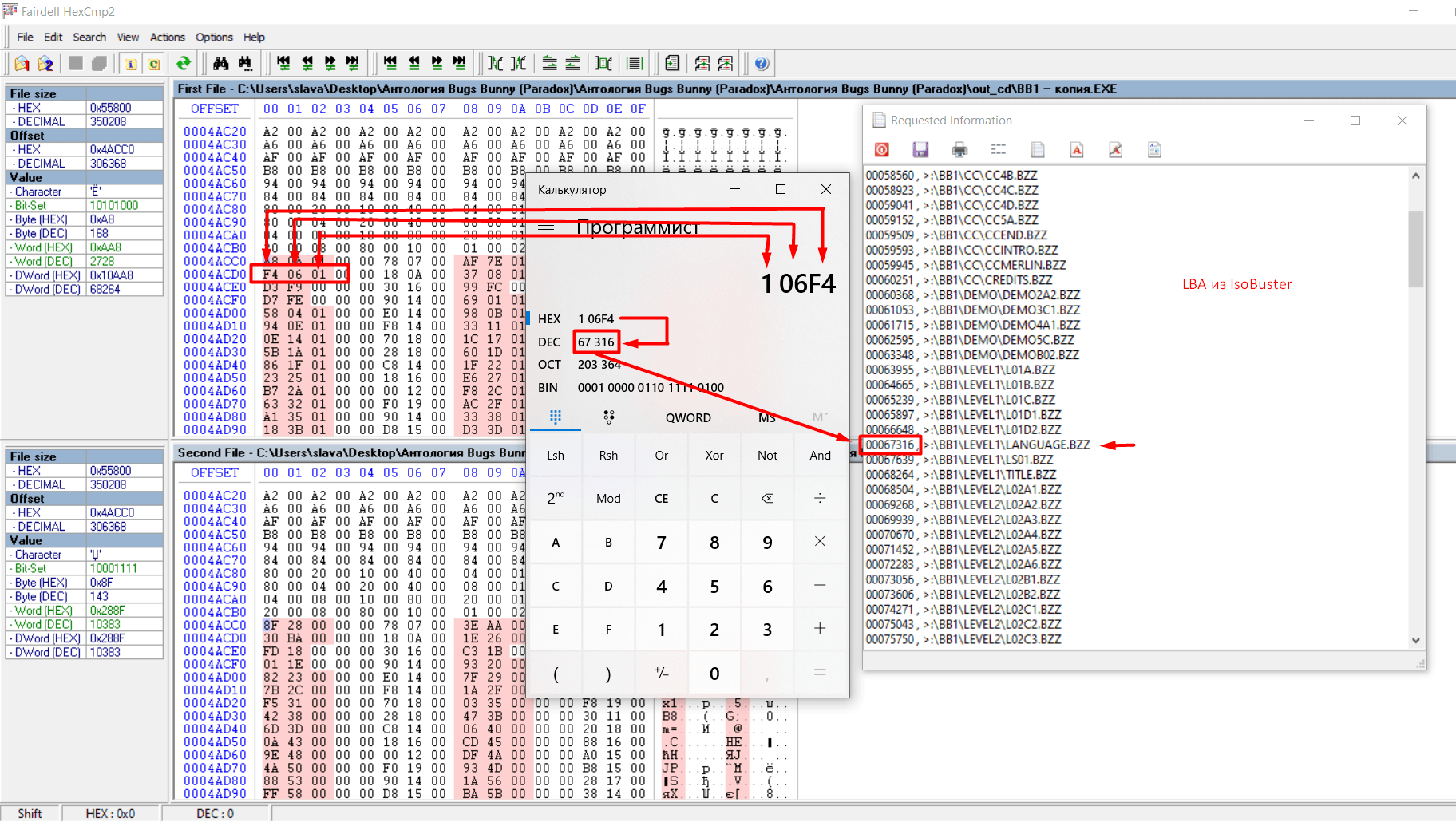
Task: Click red stop icon in Requested Information
Action: tap(882, 149)
